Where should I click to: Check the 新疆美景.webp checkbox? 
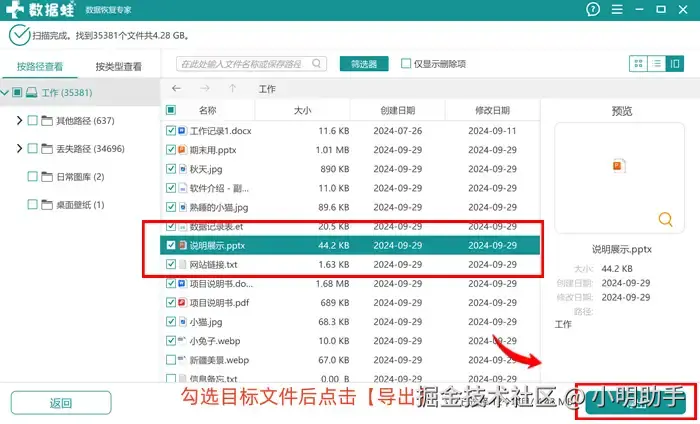coord(171,360)
